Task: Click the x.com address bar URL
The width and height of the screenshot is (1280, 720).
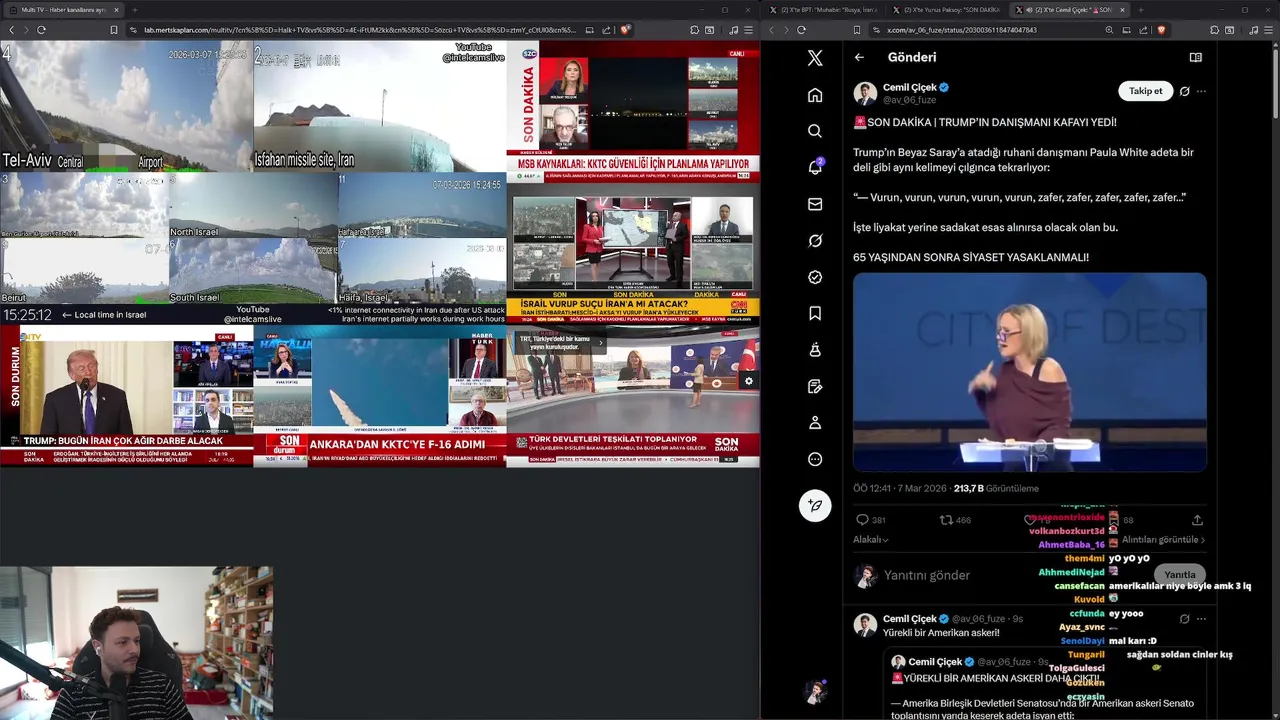Action: pyautogui.click(x=962, y=30)
